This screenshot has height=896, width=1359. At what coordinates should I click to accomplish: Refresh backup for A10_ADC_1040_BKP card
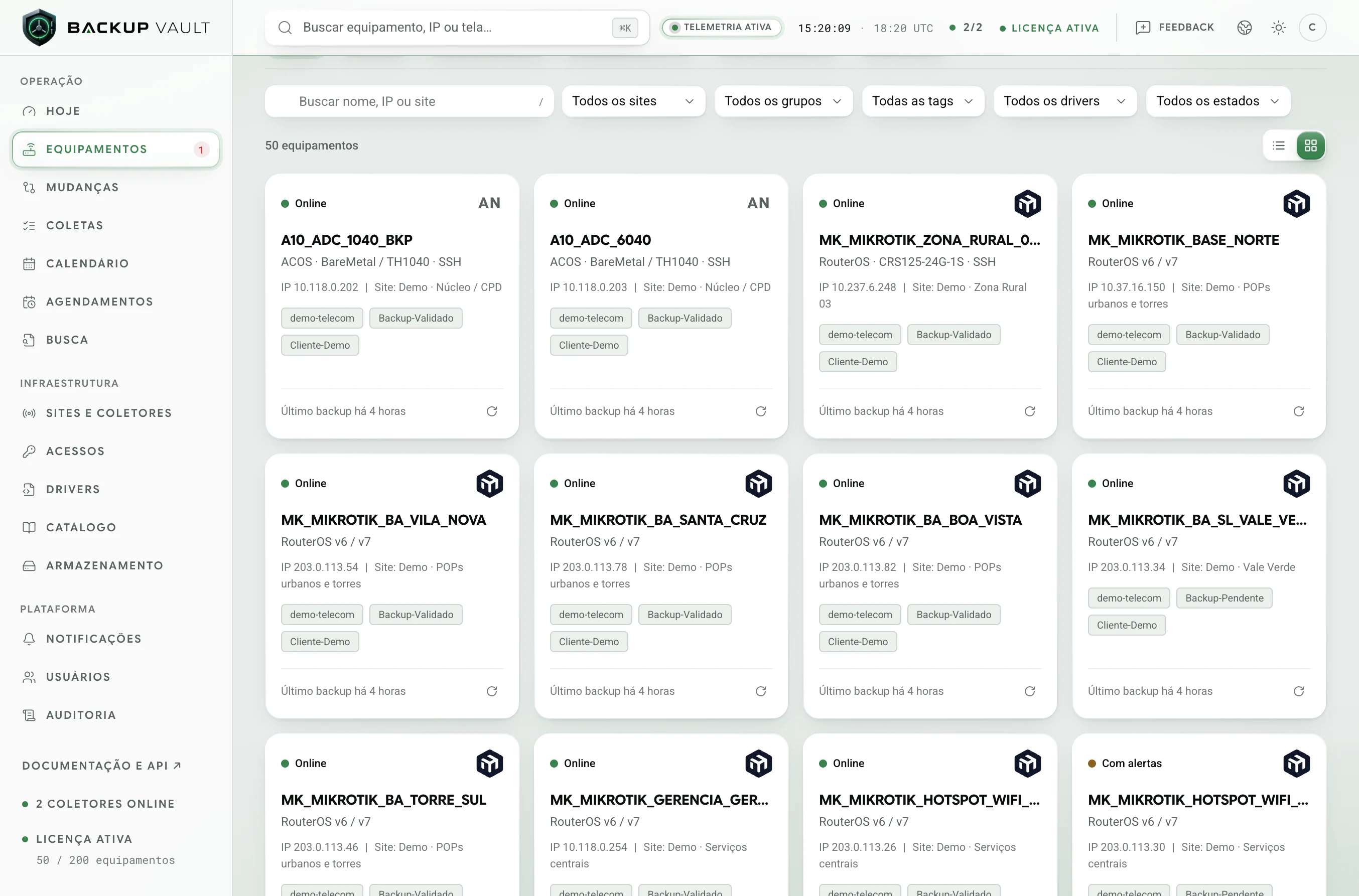pyautogui.click(x=491, y=411)
